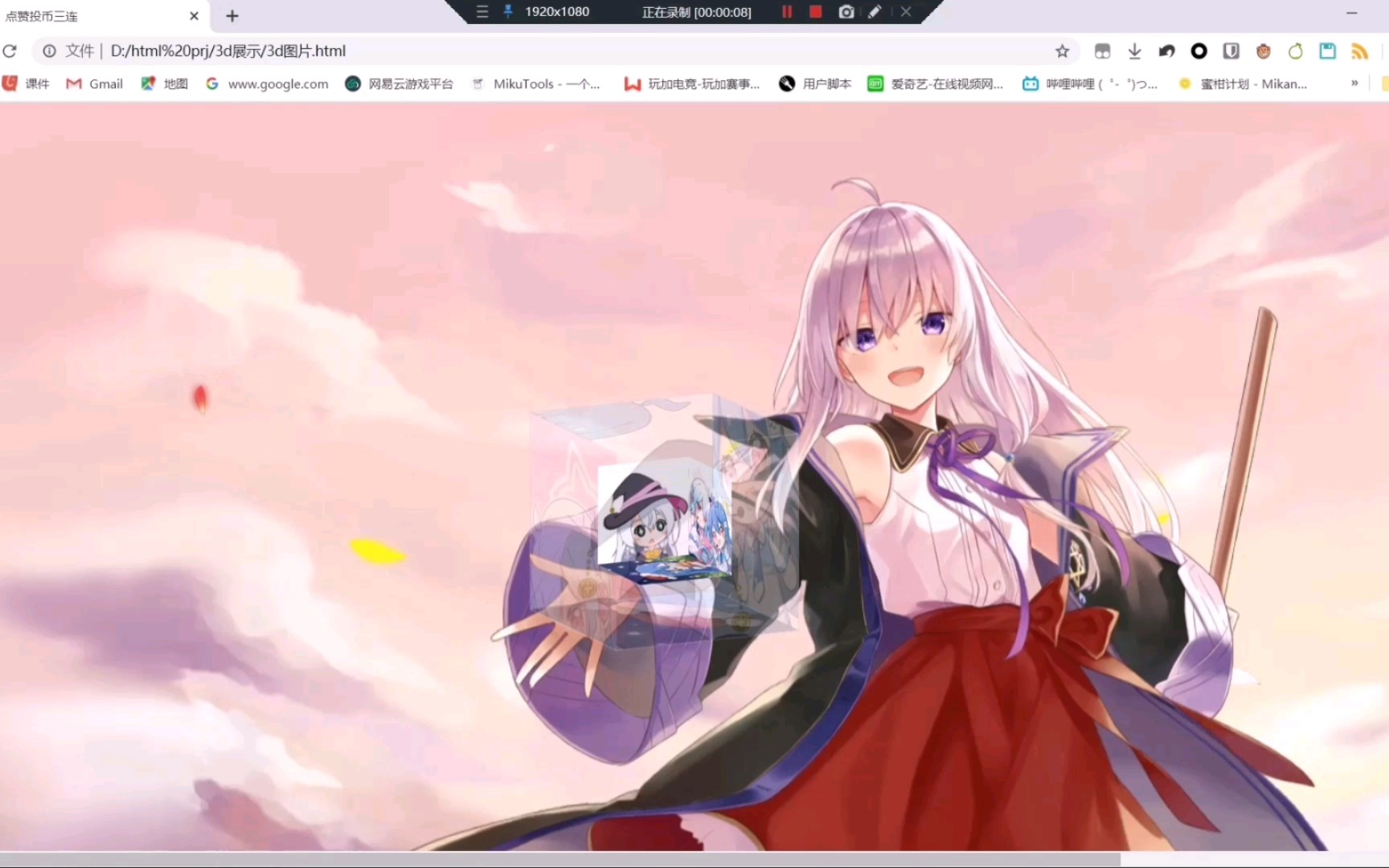This screenshot has height=868, width=1389.
Task: Select the Tampermonkey extension icon
Action: [1263, 51]
